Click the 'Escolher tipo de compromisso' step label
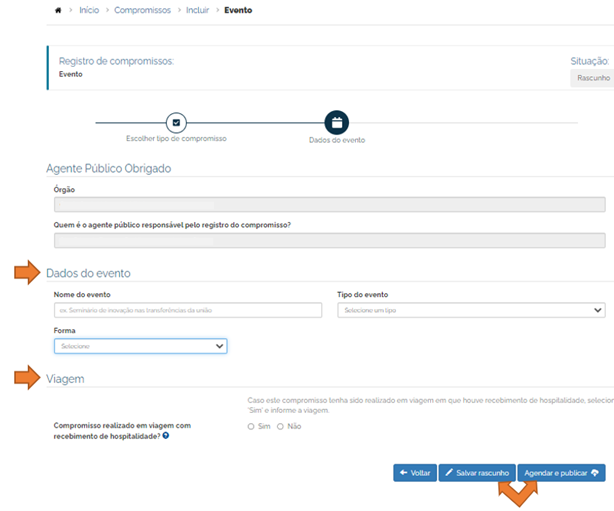The height and width of the screenshot is (511, 614). [176, 138]
